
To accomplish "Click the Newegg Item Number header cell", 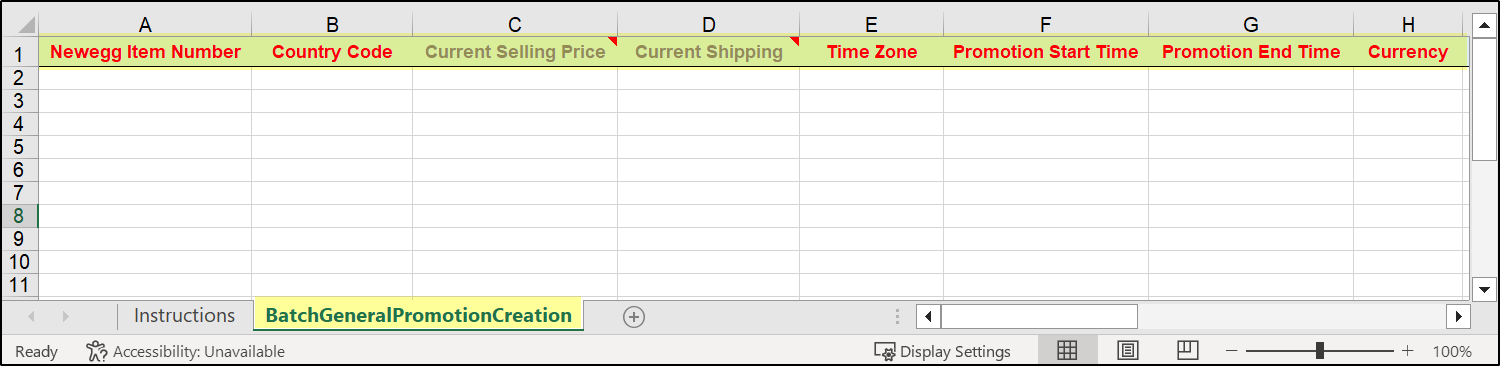I will (145, 52).
